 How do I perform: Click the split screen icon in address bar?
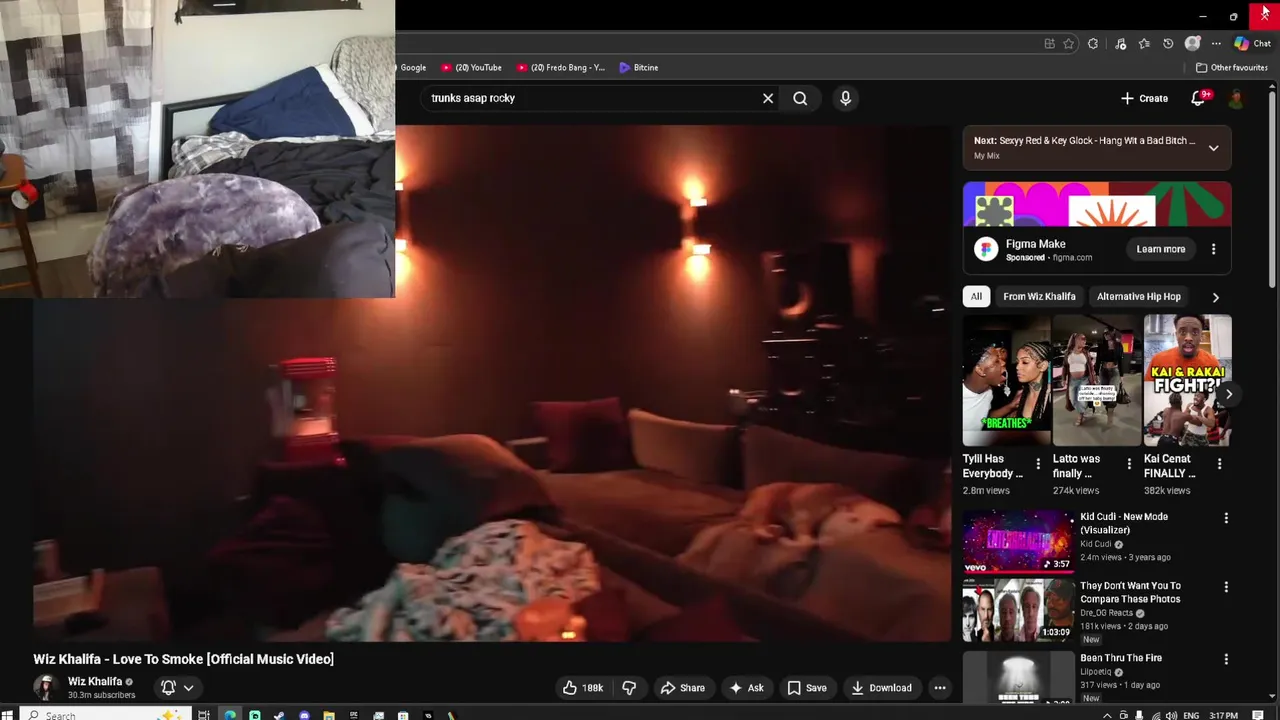click(x=1049, y=44)
